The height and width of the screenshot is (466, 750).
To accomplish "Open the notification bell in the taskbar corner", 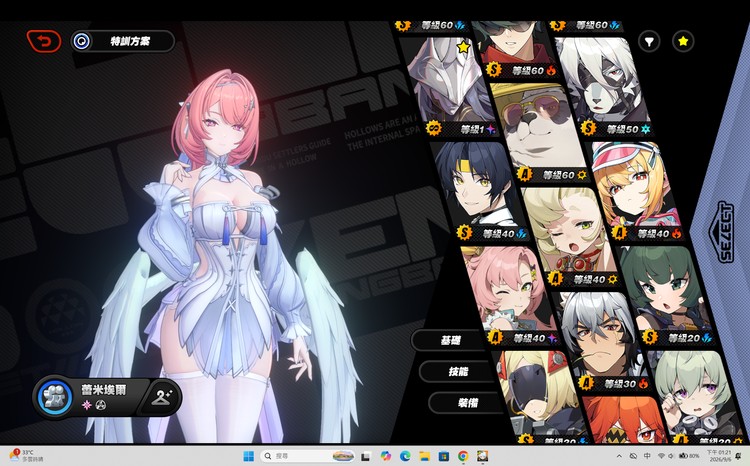I will tap(739, 456).
